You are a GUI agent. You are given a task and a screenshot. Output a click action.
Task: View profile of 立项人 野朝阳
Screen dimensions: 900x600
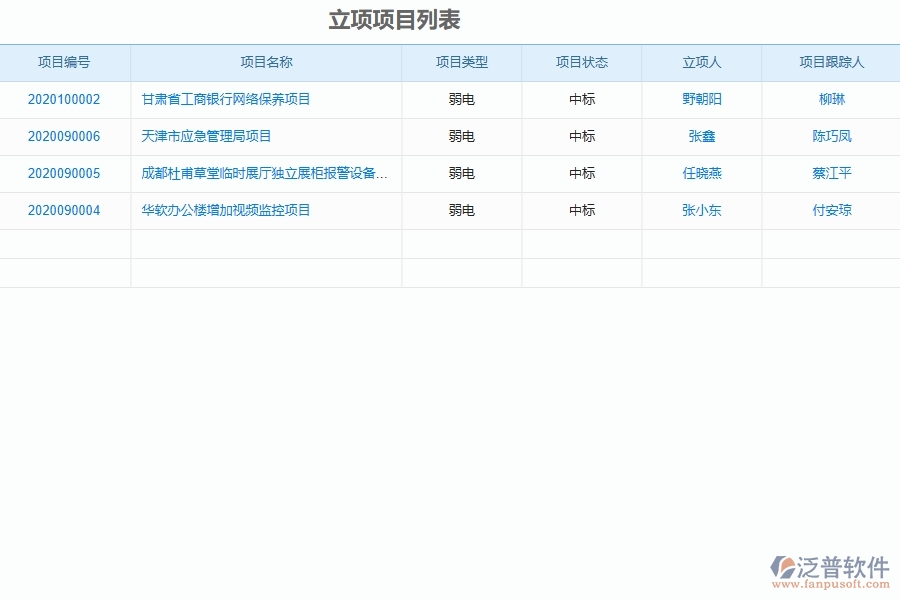pos(701,99)
